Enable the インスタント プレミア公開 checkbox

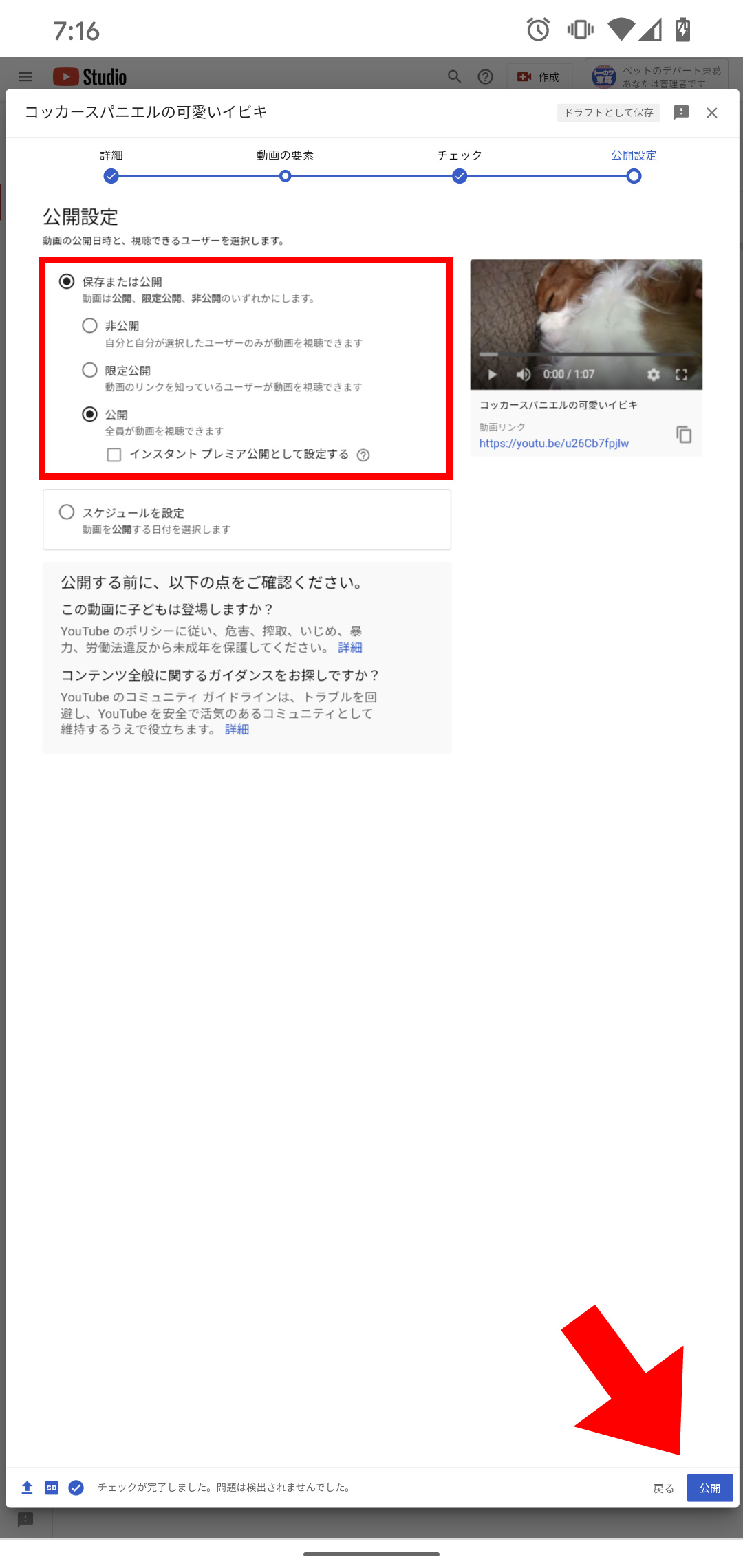(114, 455)
